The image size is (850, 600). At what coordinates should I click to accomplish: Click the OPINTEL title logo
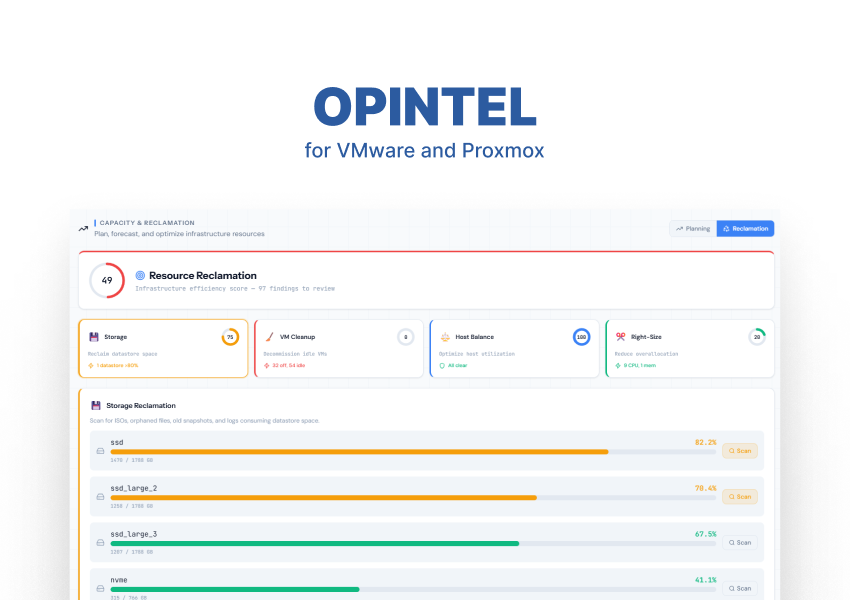click(x=425, y=107)
